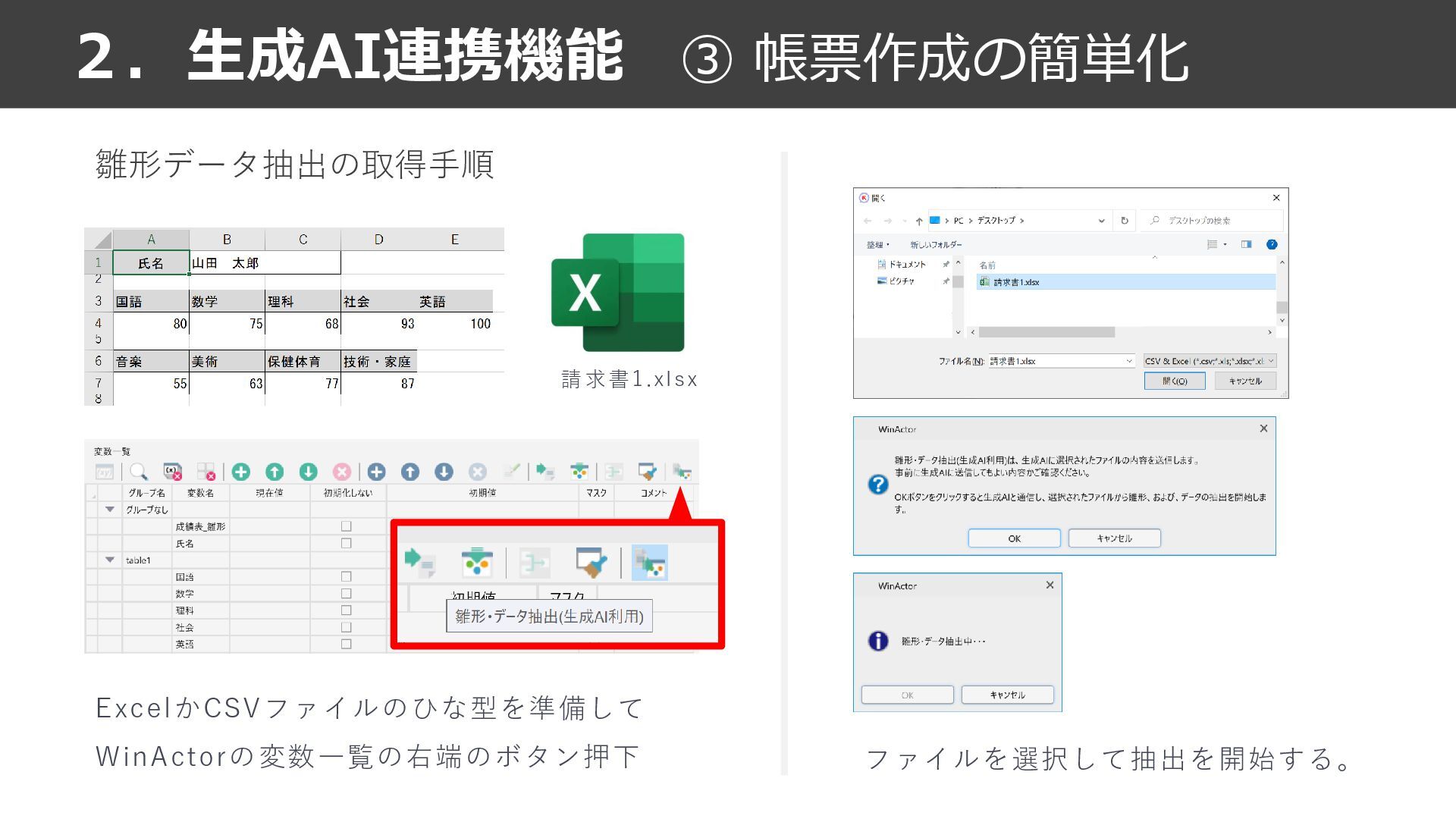Click the back arrow in Open dialog
1456x819 pixels.
(x=868, y=221)
